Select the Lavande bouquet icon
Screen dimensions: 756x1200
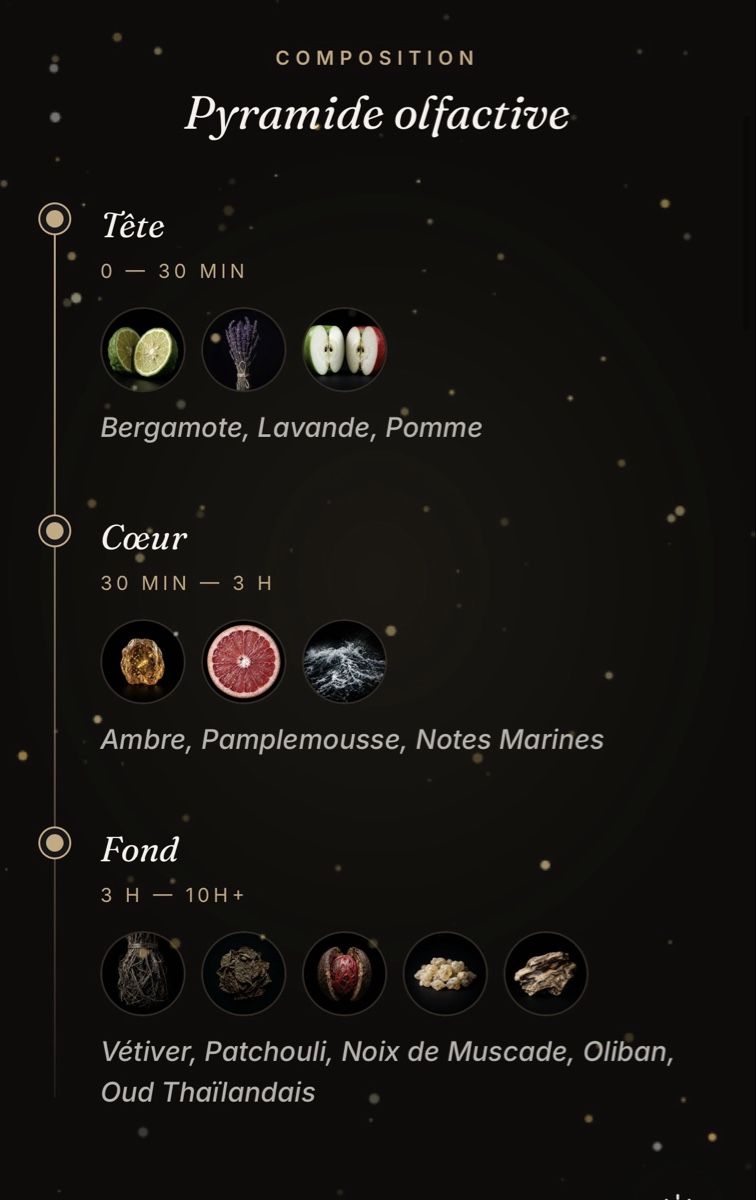point(244,350)
